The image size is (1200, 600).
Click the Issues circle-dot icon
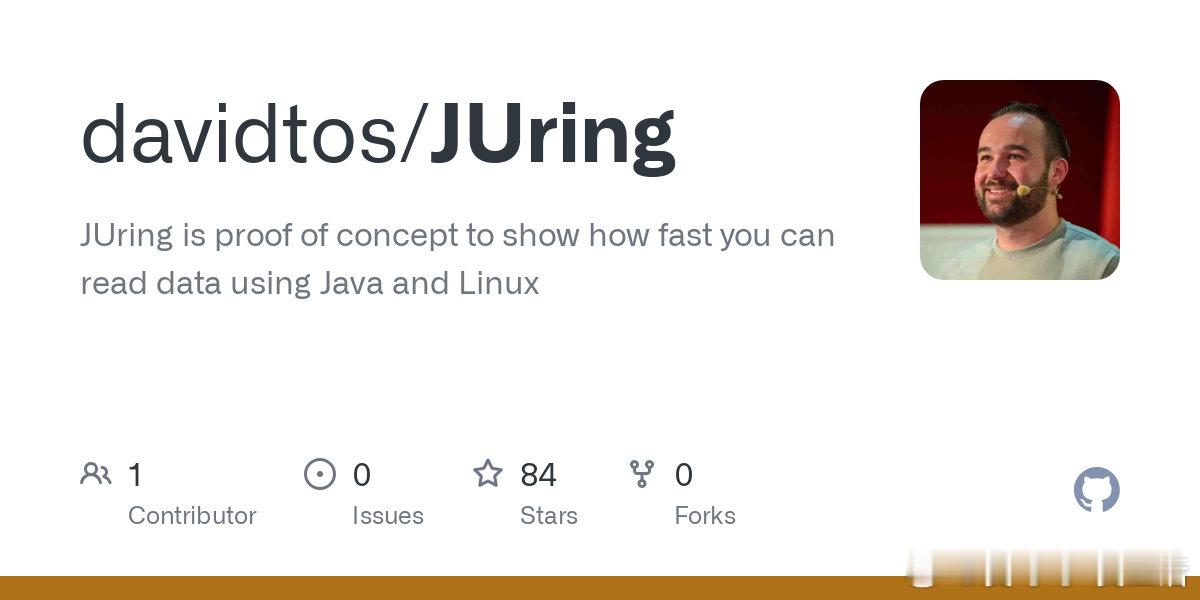click(320, 473)
